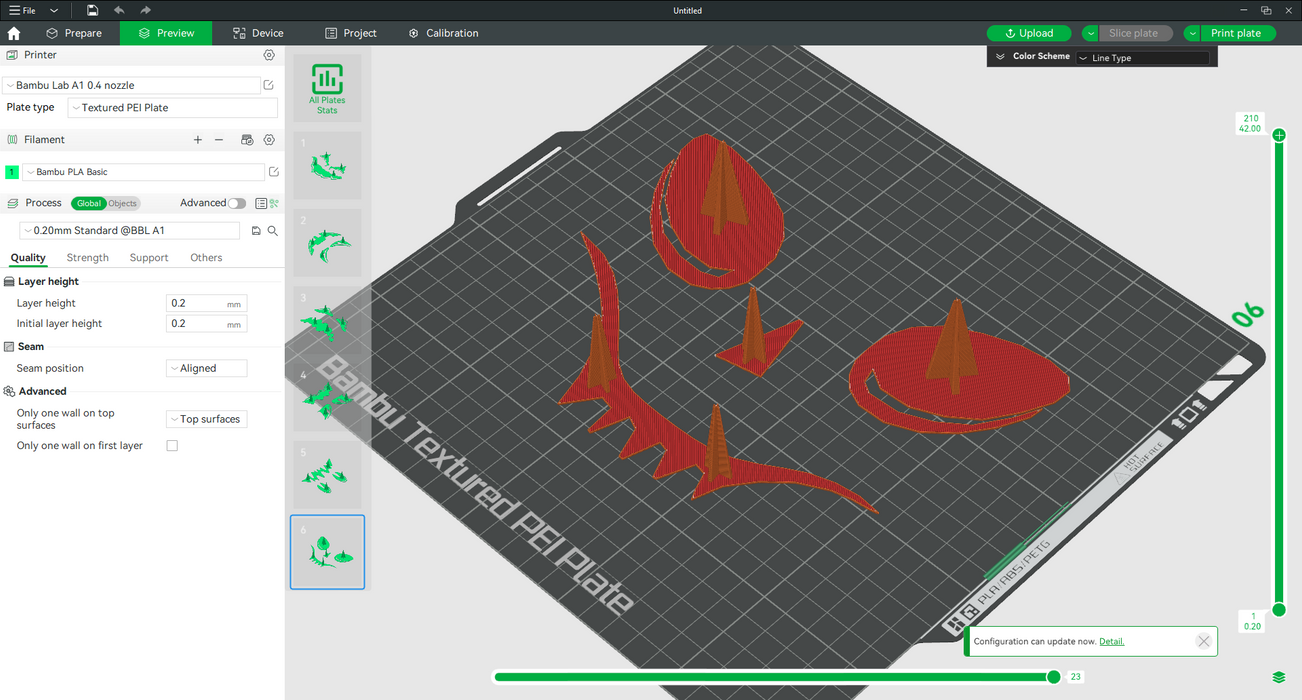The width and height of the screenshot is (1302, 700).
Task: Edit the Bambu PLA Basic filament preset
Action: (x=273, y=172)
